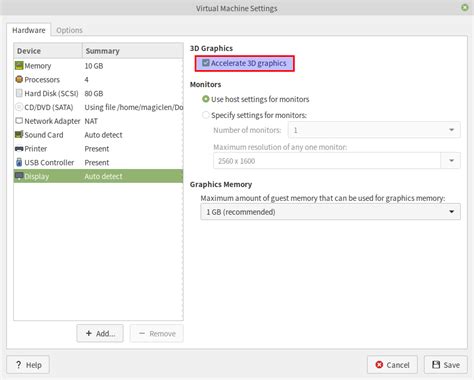Open the Maximum resolution dropdown arrow
The width and height of the screenshot is (474, 380).
tap(451, 161)
